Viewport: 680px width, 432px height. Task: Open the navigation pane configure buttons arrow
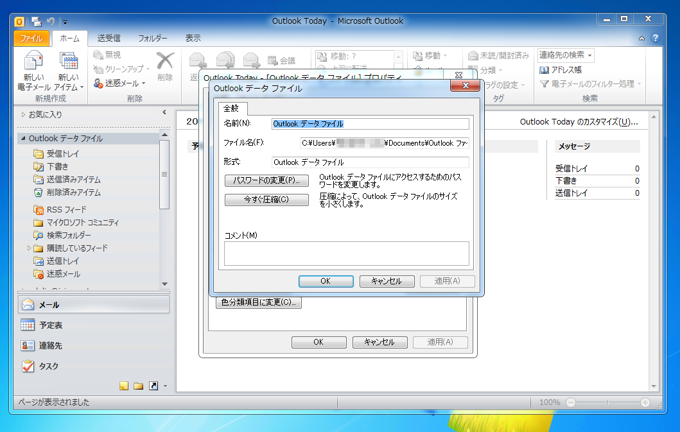coord(165,386)
